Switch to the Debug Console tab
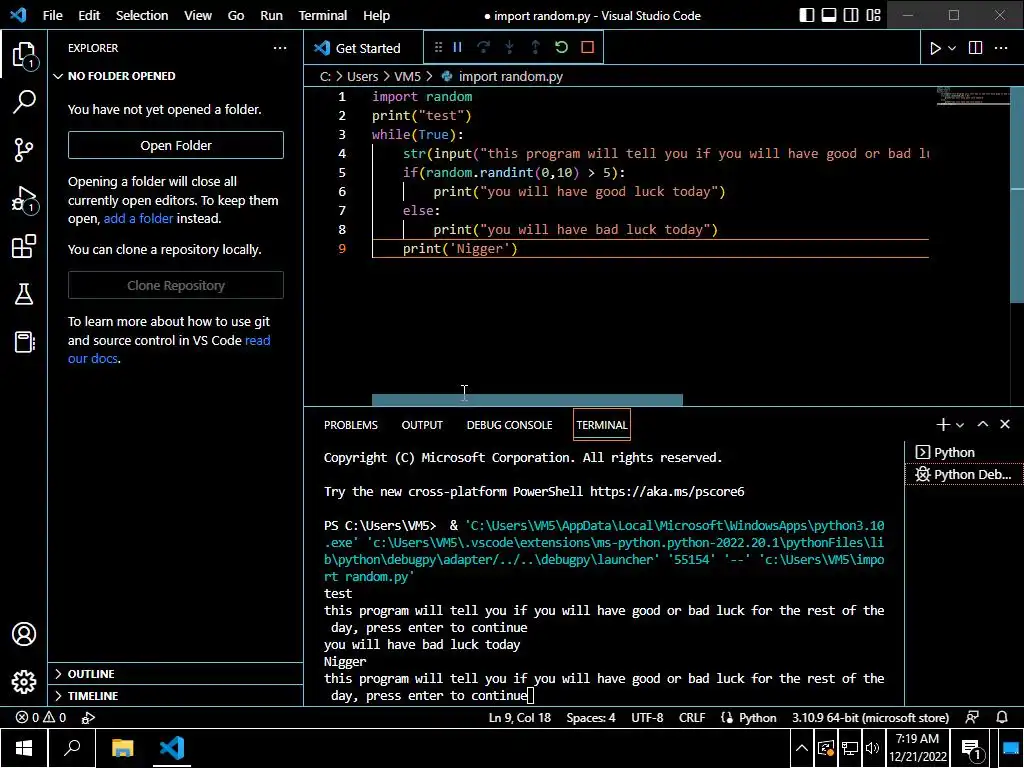Viewport: 1024px width, 768px height. tap(509, 424)
